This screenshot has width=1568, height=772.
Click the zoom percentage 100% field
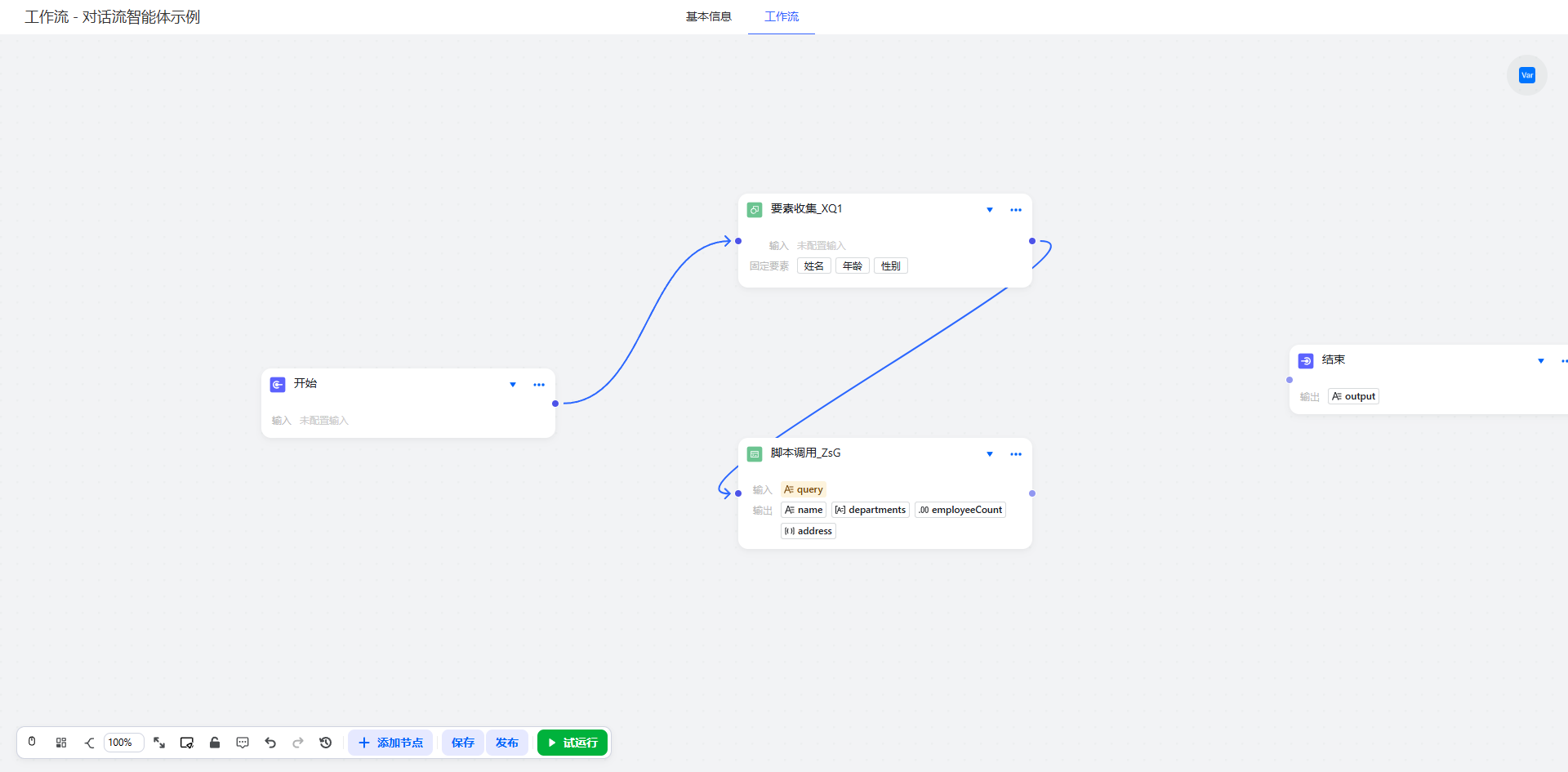click(123, 743)
